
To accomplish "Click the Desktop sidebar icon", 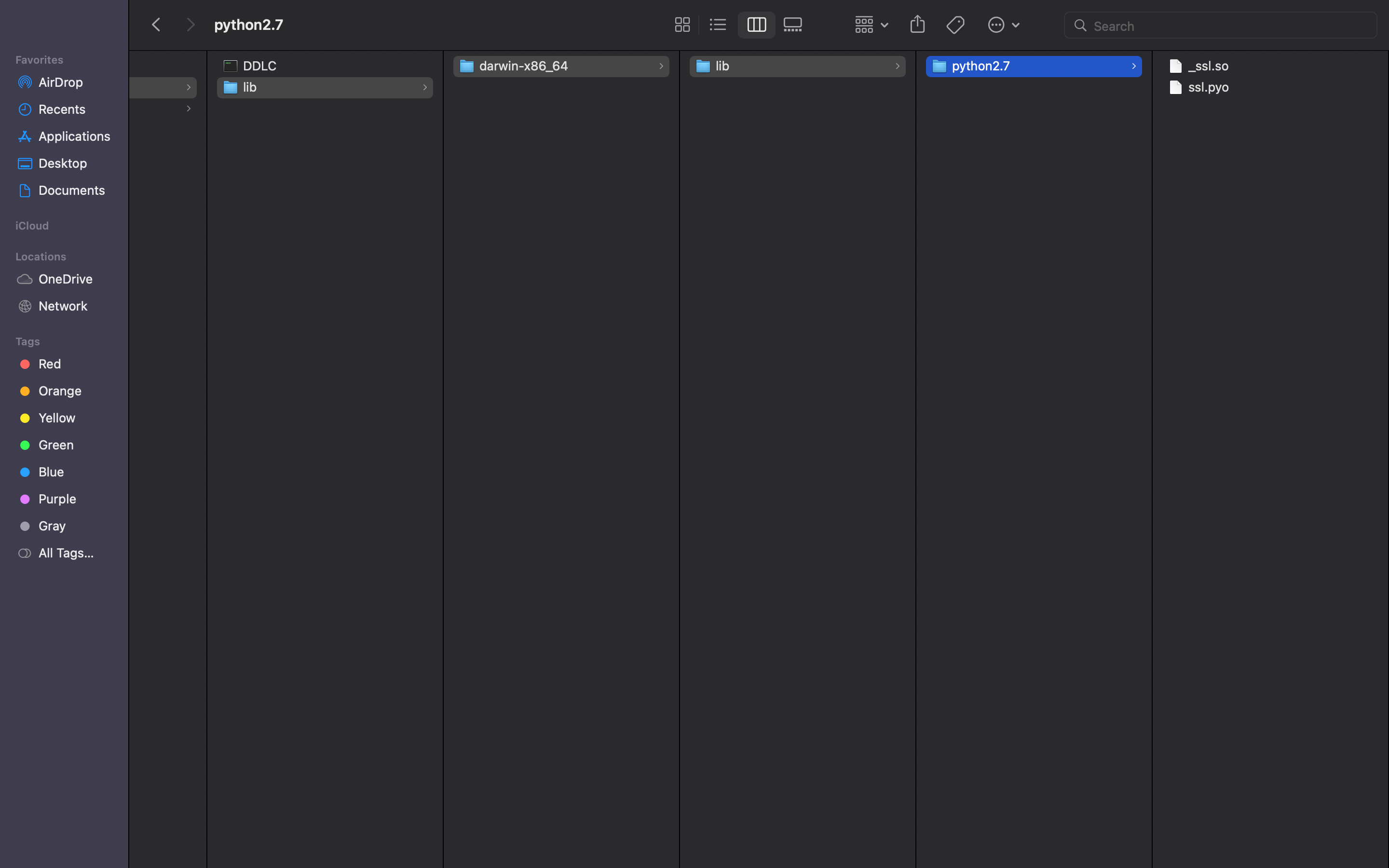I will pos(25,163).
